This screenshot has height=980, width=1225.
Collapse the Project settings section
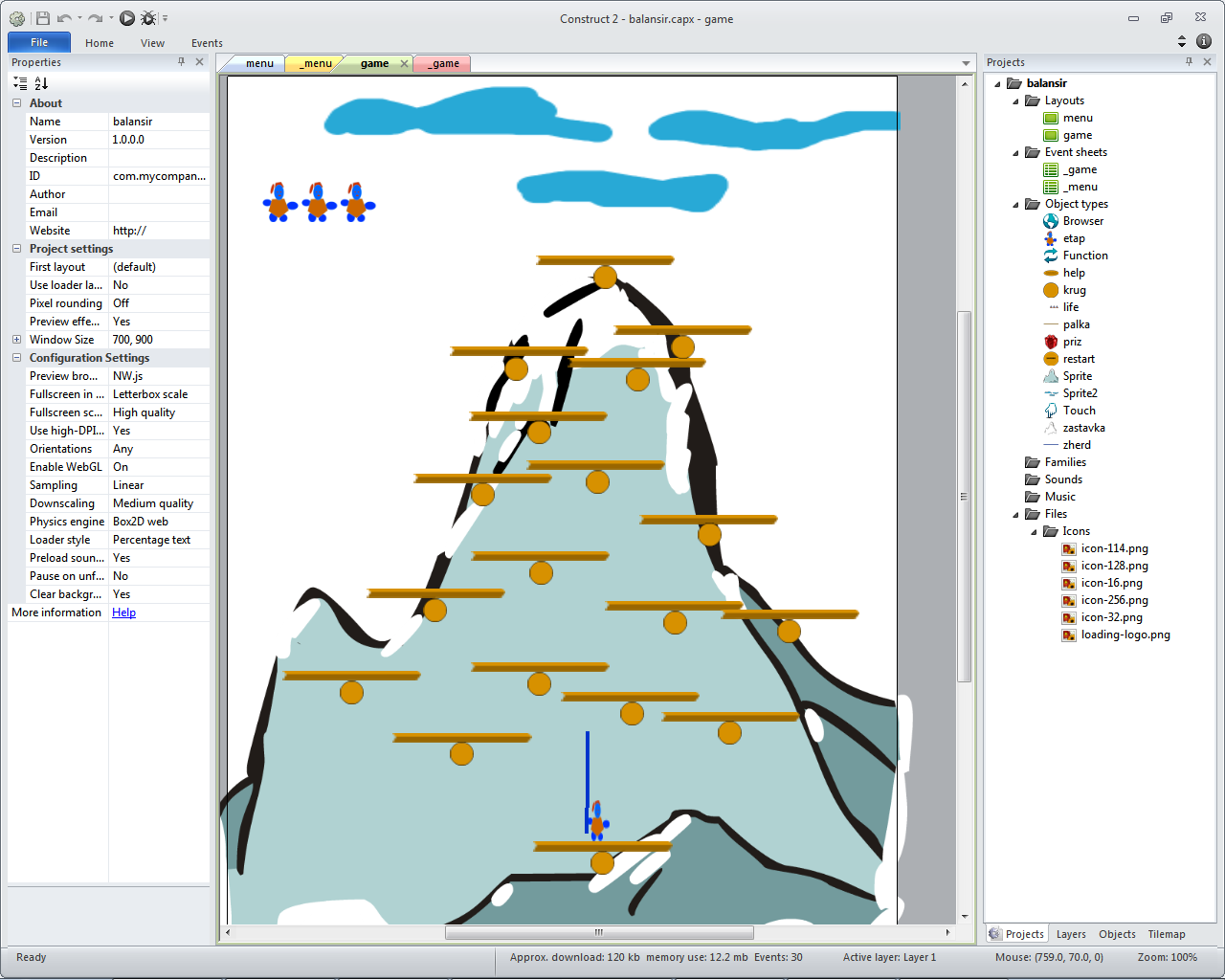pos(16,249)
